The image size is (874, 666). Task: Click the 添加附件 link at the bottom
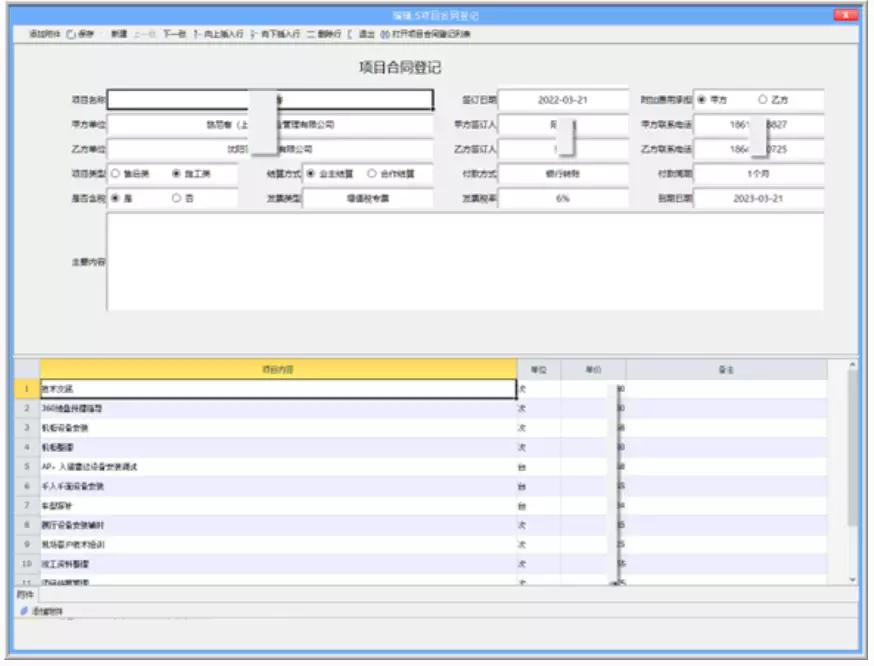click(42, 610)
